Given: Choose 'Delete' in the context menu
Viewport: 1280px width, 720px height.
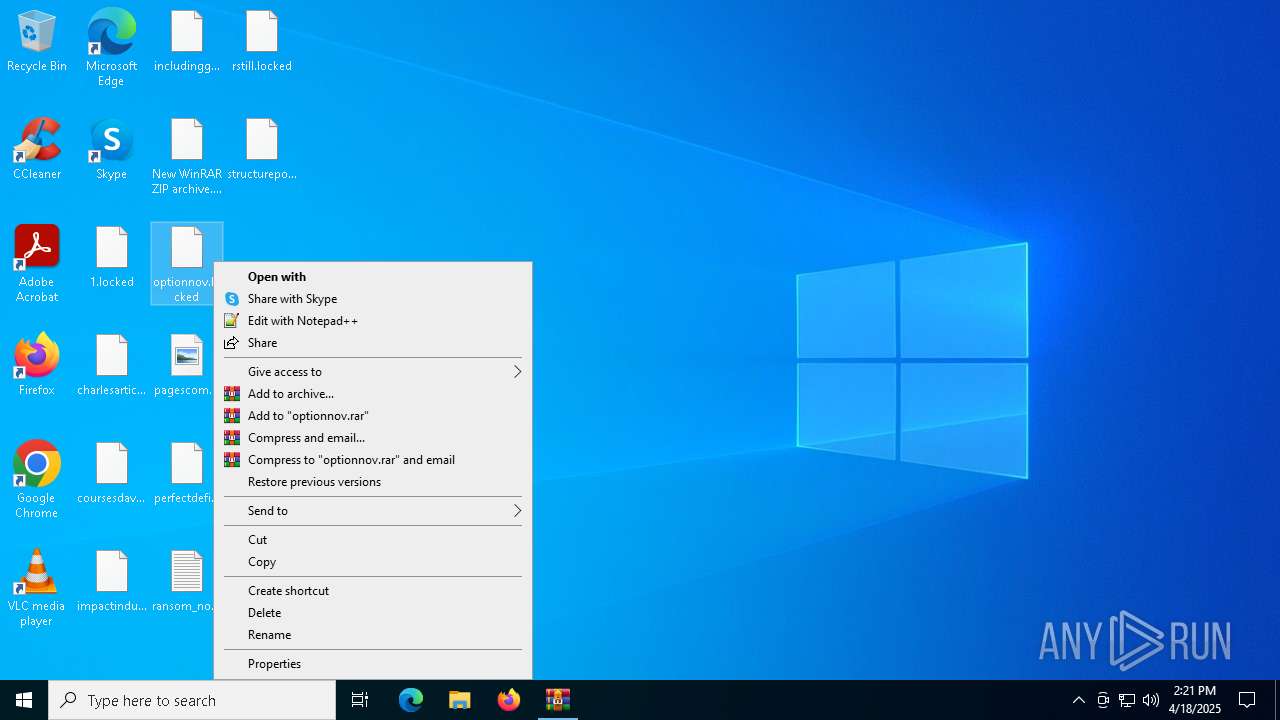Looking at the screenshot, I should tap(373, 613).
